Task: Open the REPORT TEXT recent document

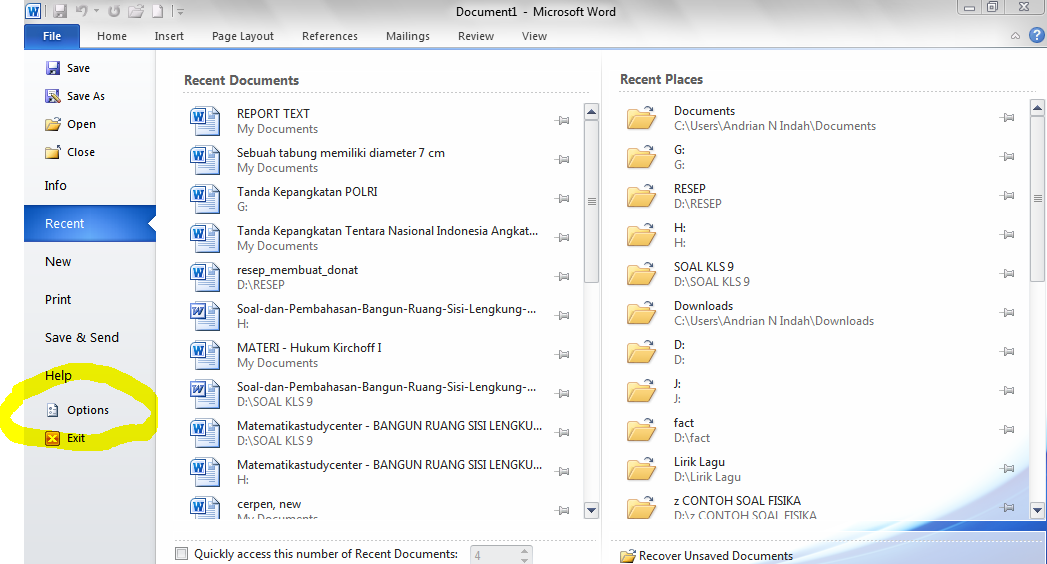Action: (377, 121)
